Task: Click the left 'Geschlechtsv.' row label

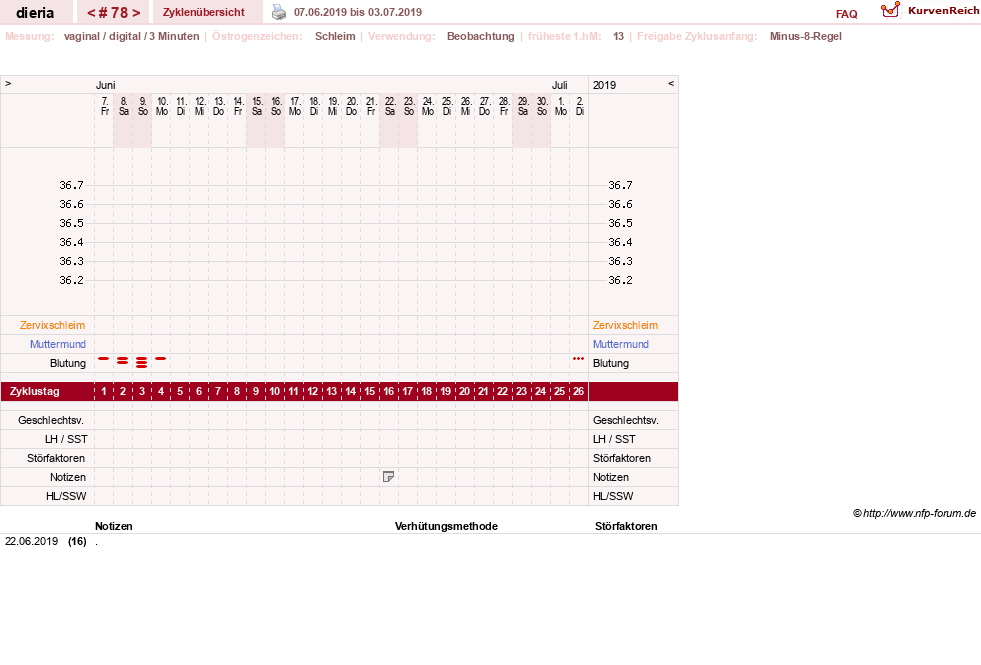Action: click(51, 420)
